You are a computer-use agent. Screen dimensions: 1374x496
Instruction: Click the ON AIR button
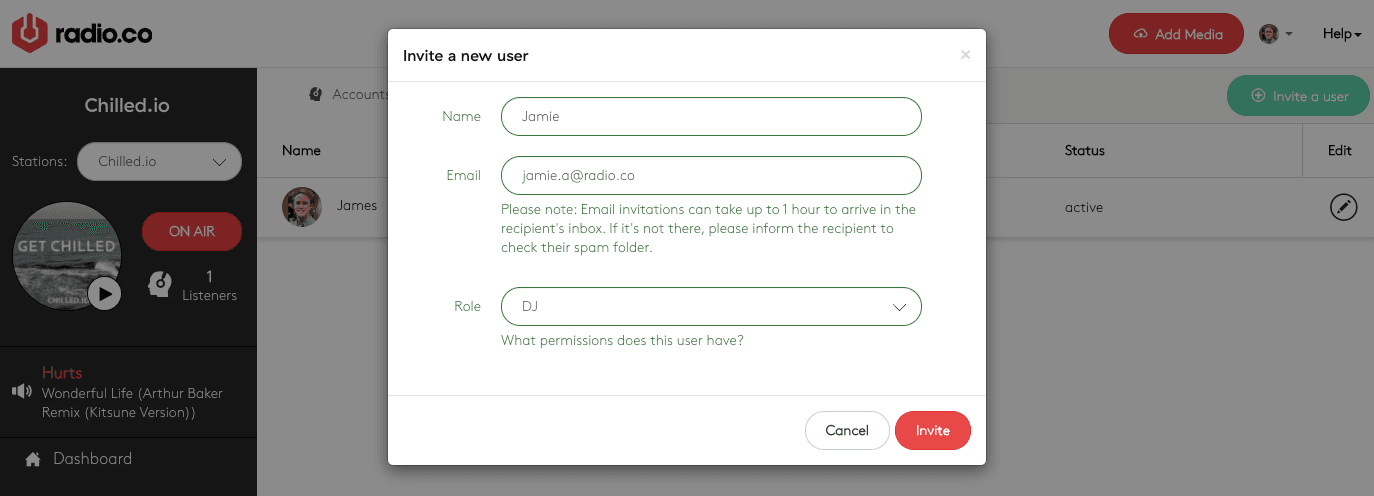pos(192,231)
